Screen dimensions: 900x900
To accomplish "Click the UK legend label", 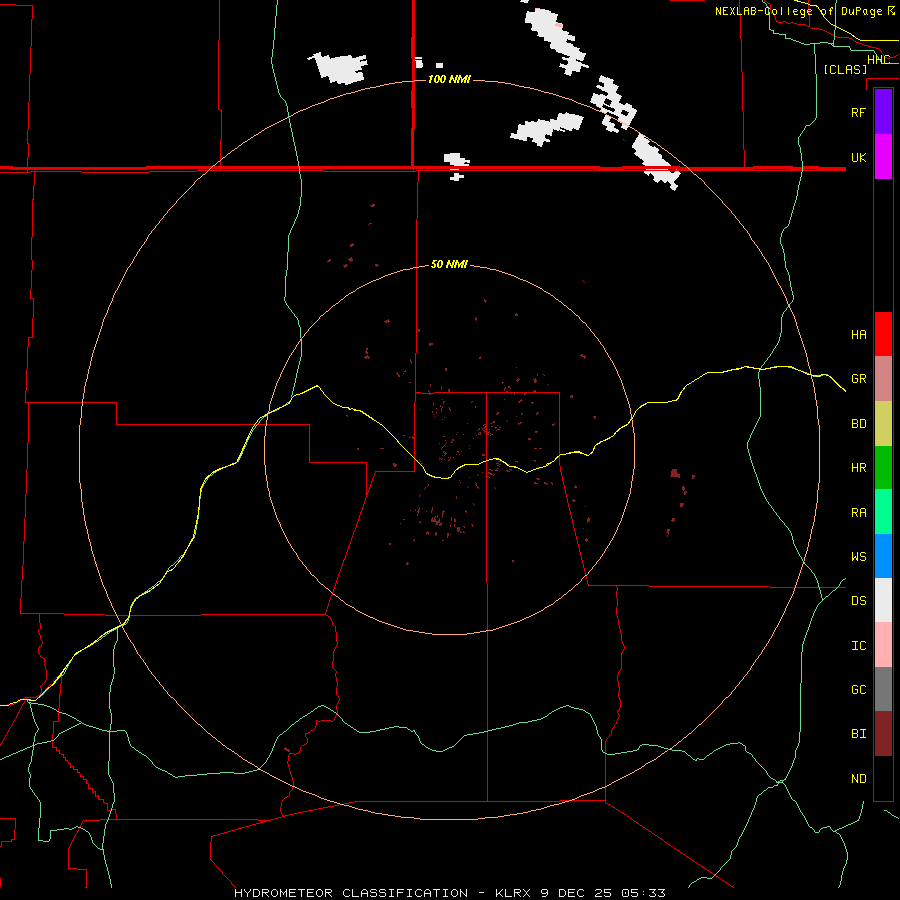I will click(x=859, y=157).
